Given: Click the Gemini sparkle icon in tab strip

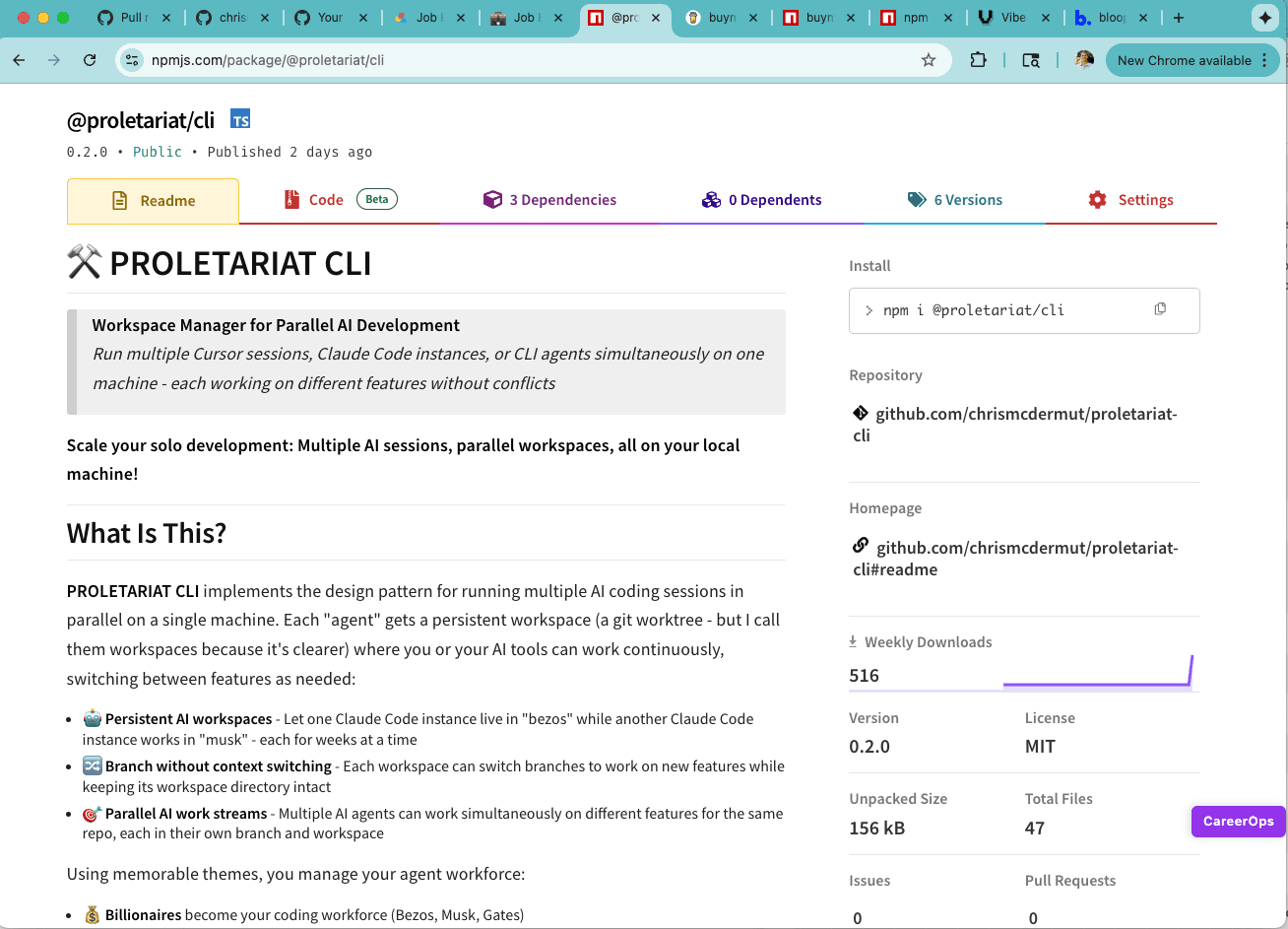Looking at the screenshot, I should click(1265, 18).
